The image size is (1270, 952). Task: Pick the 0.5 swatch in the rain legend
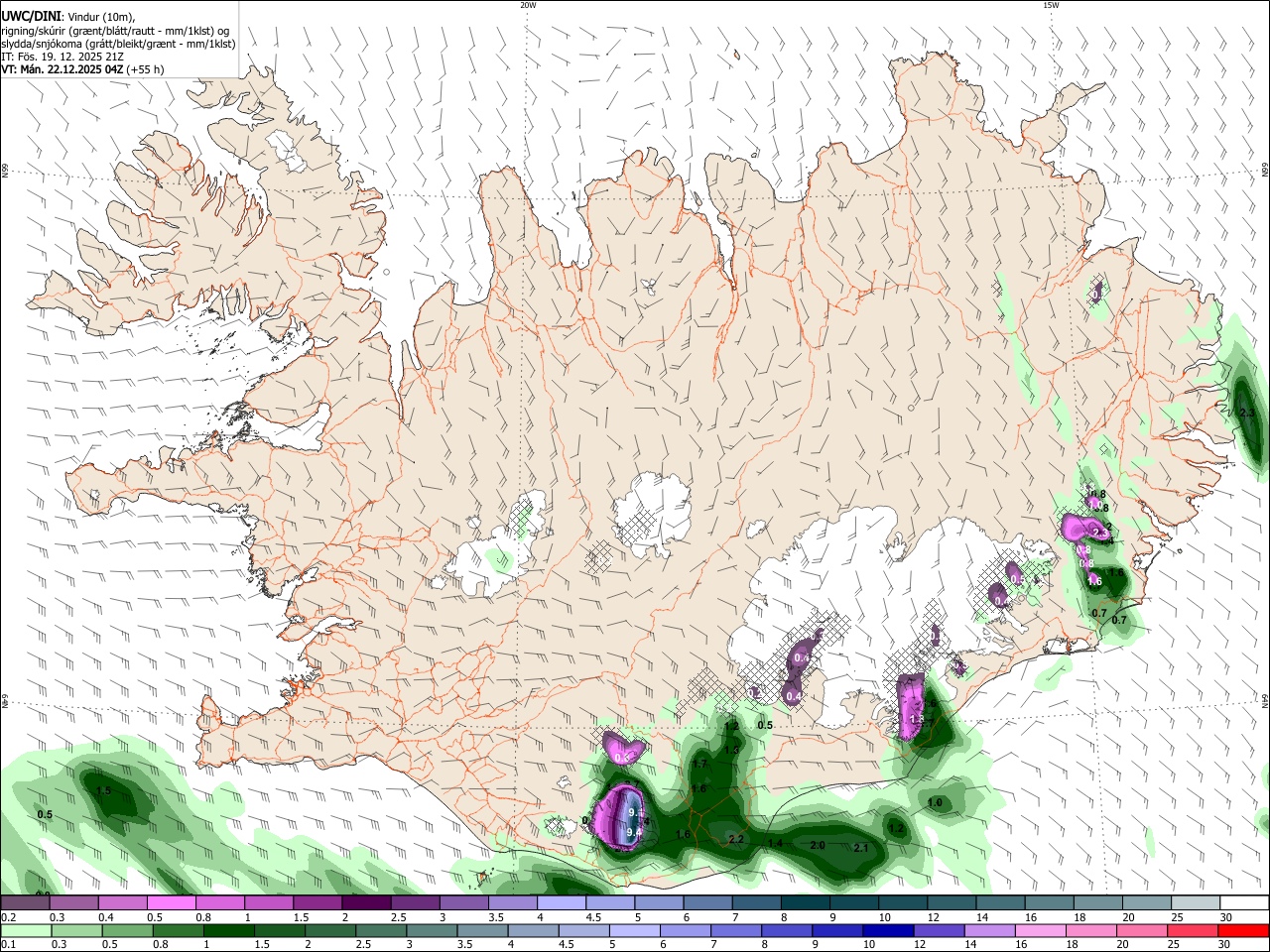[127, 931]
